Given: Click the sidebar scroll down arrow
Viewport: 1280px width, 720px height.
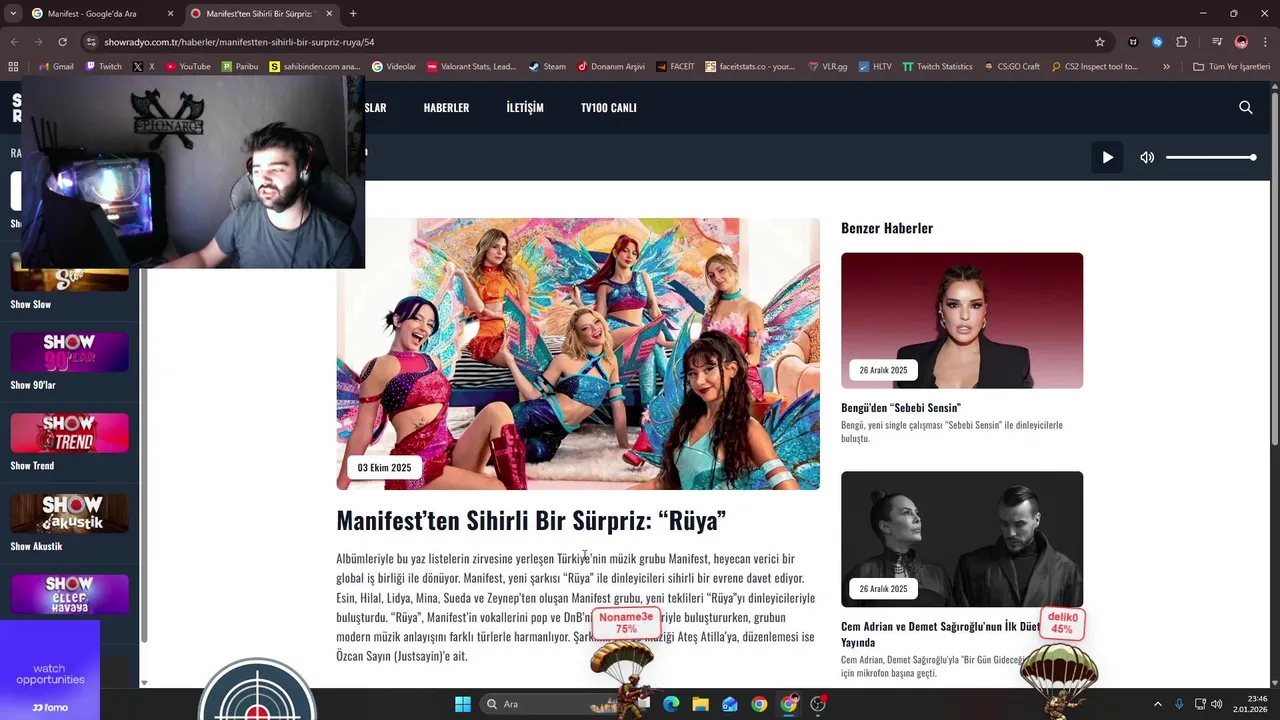Looking at the screenshot, I should click(x=144, y=683).
